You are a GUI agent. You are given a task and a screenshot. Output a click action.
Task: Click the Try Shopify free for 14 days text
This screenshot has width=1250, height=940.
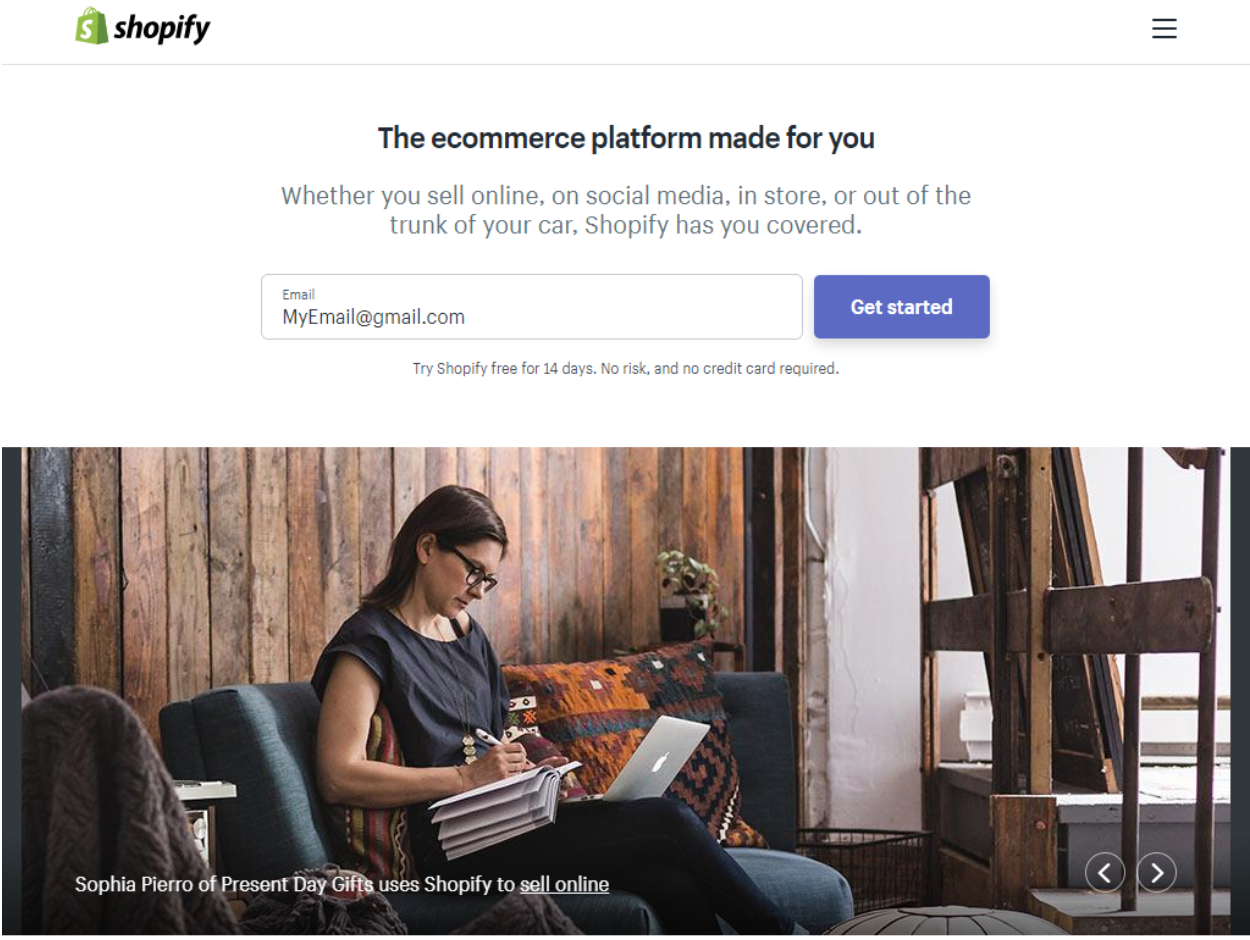626,369
